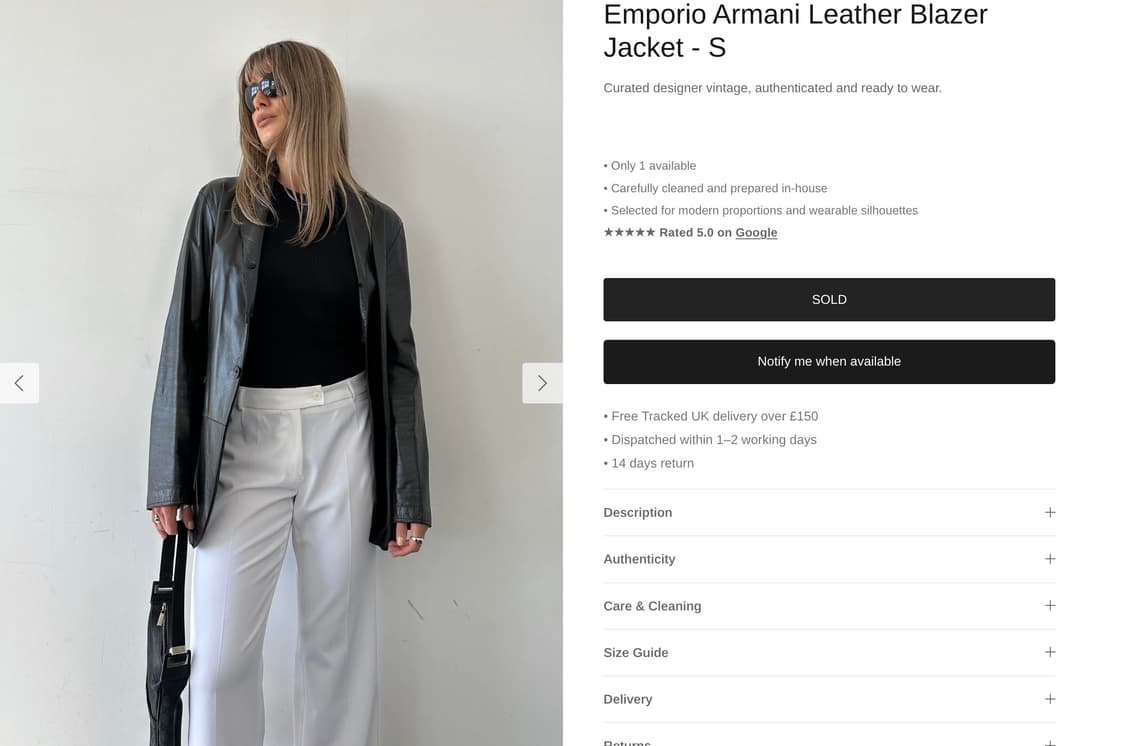Open the Google reviews link
This screenshot has width=1125, height=746.
click(756, 232)
